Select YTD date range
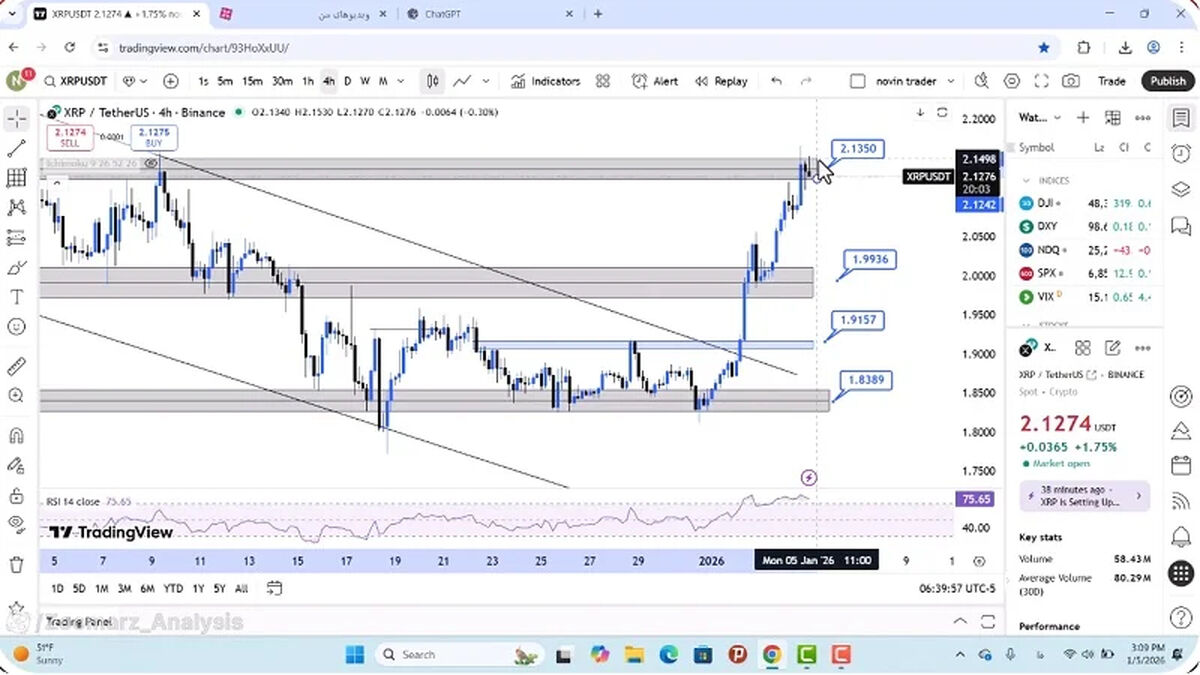Viewport: 1200px width, 675px height. click(173, 589)
